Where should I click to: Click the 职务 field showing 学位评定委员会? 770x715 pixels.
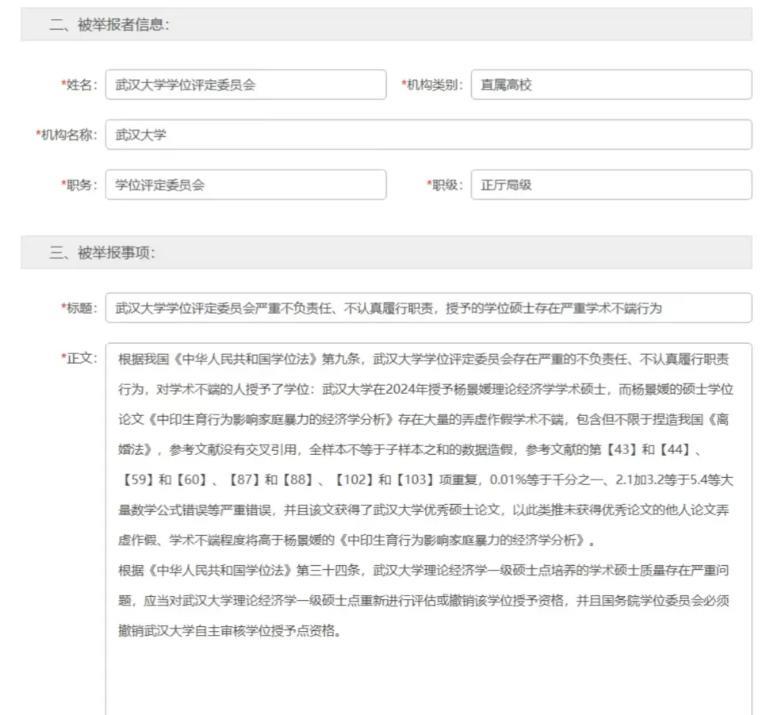click(246, 185)
